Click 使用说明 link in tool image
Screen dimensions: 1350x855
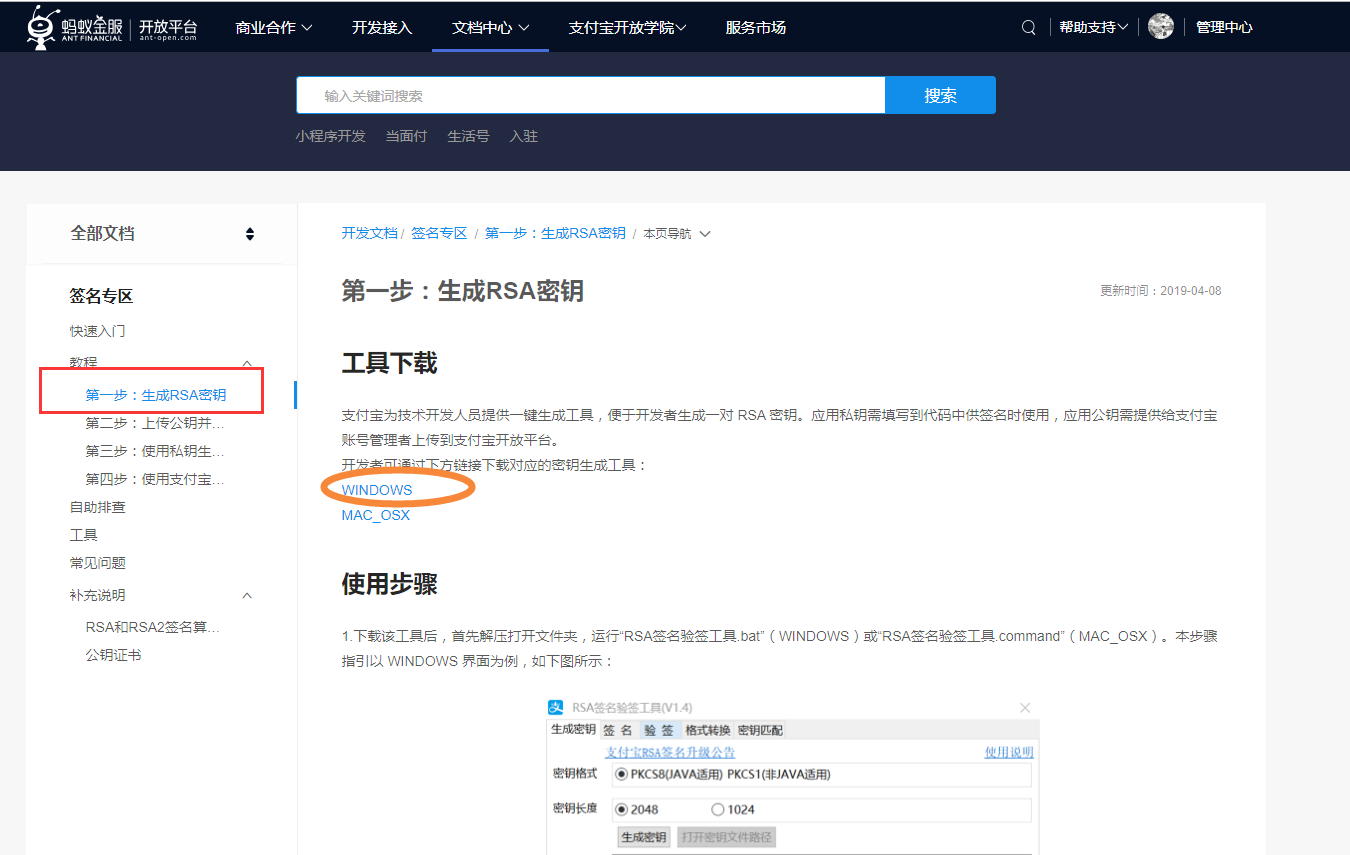coord(1009,753)
